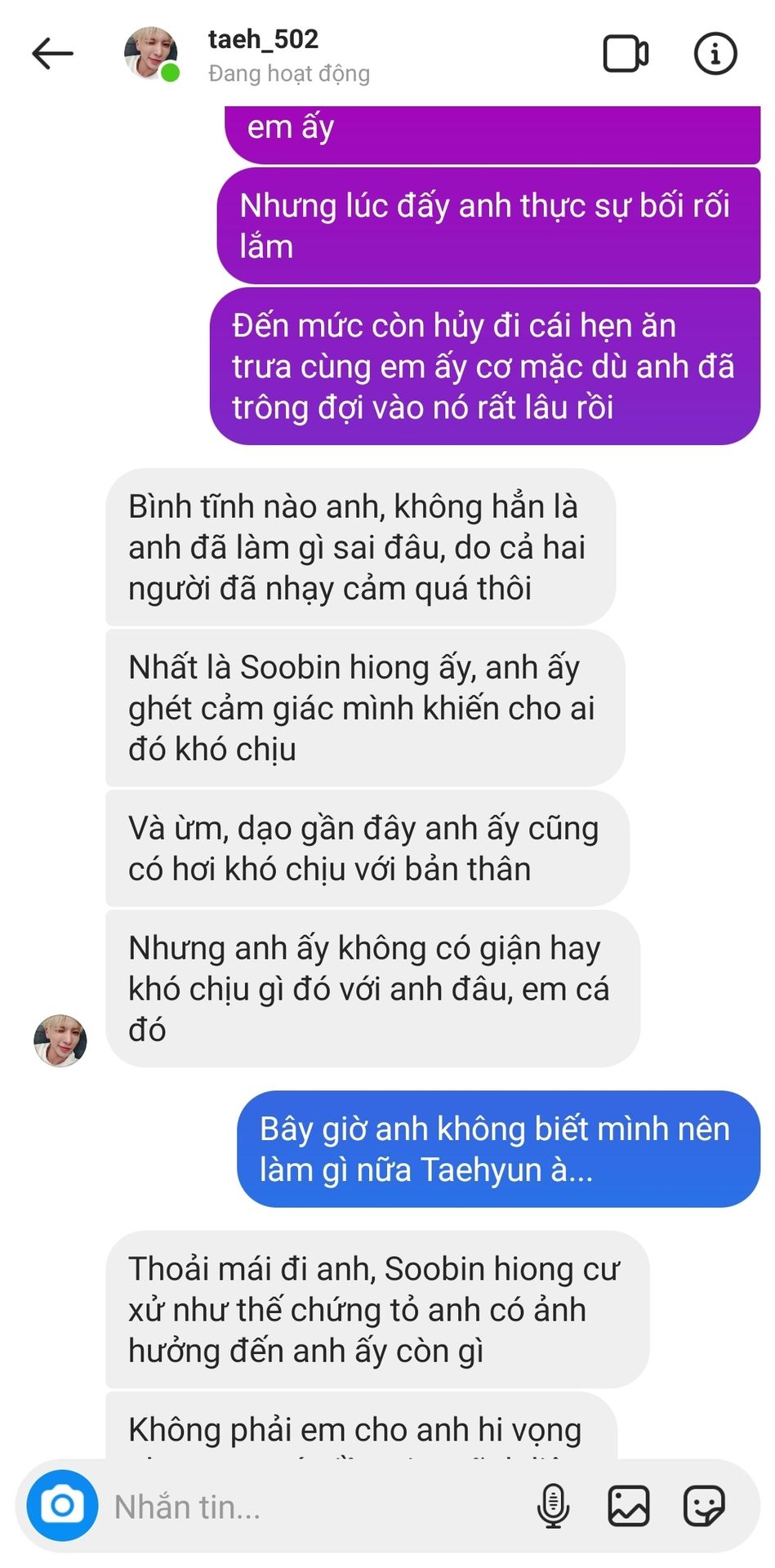Viewport: 775px width, 1568px height.
Task: Select the 'Thoải mái đi anh' message bubble
Action: tap(377, 1309)
